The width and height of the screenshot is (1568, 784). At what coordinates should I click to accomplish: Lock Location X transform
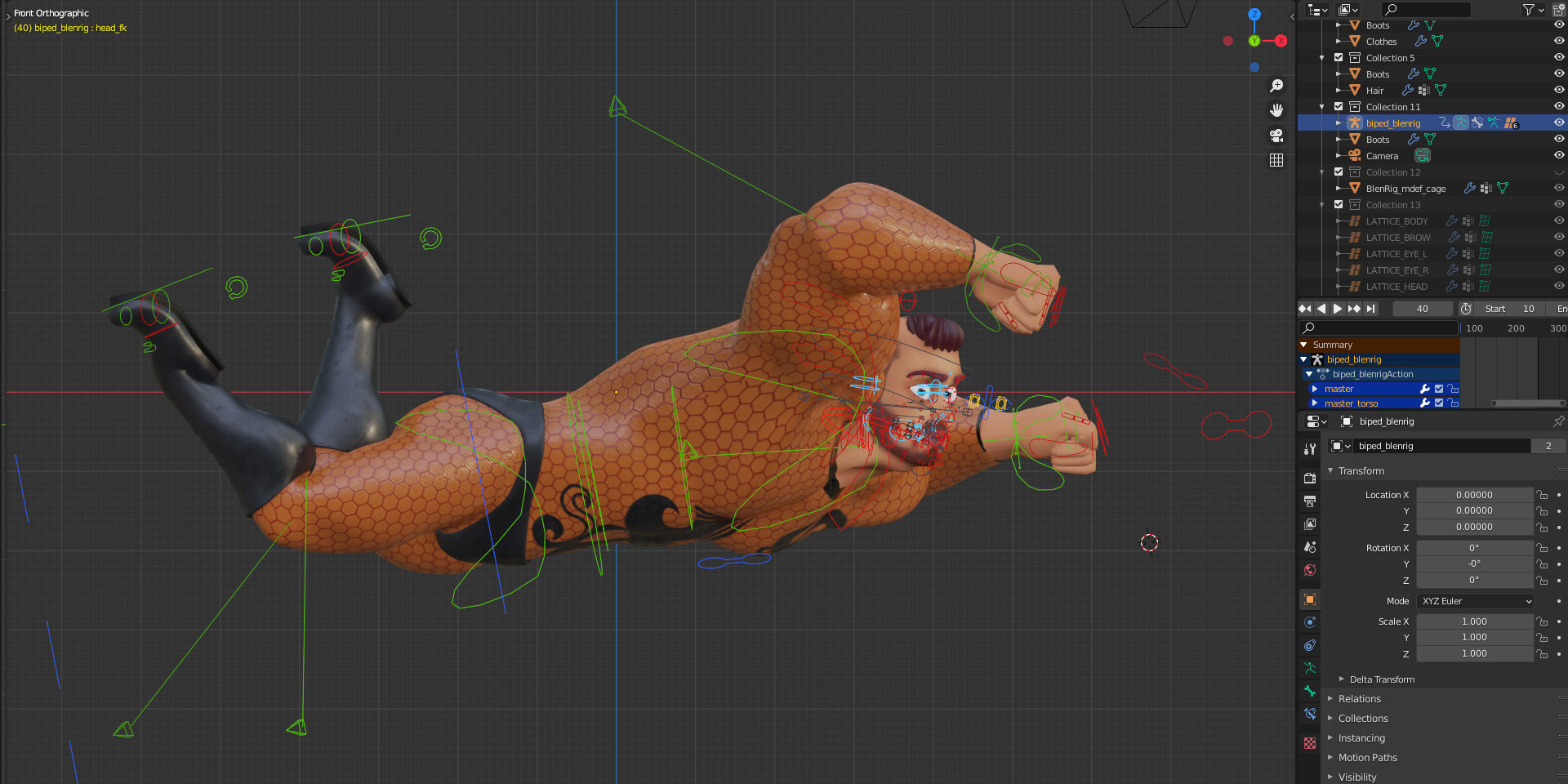(x=1542, y=495)
